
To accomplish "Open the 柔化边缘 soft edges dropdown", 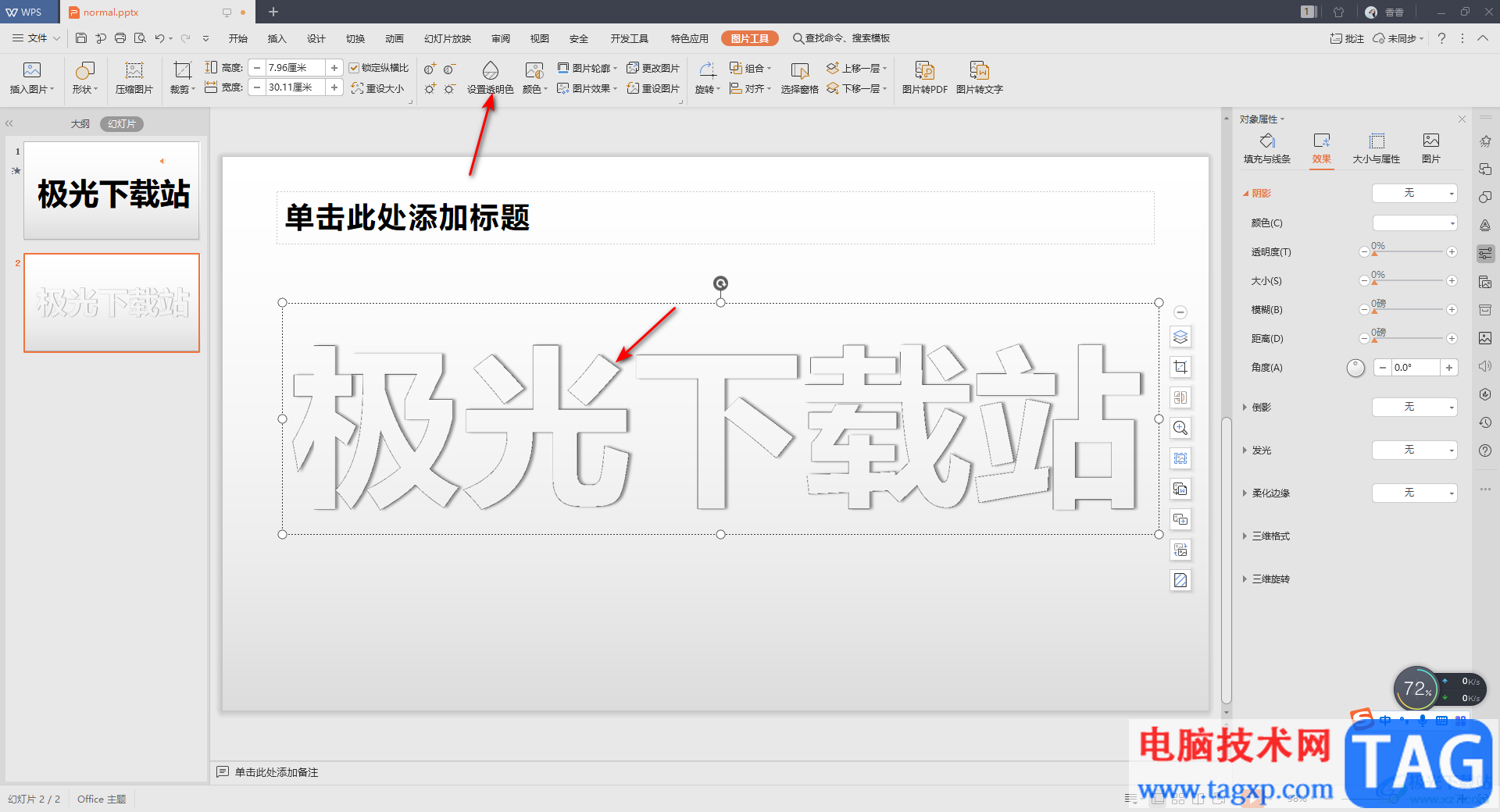I will (x=1415, y=493).
